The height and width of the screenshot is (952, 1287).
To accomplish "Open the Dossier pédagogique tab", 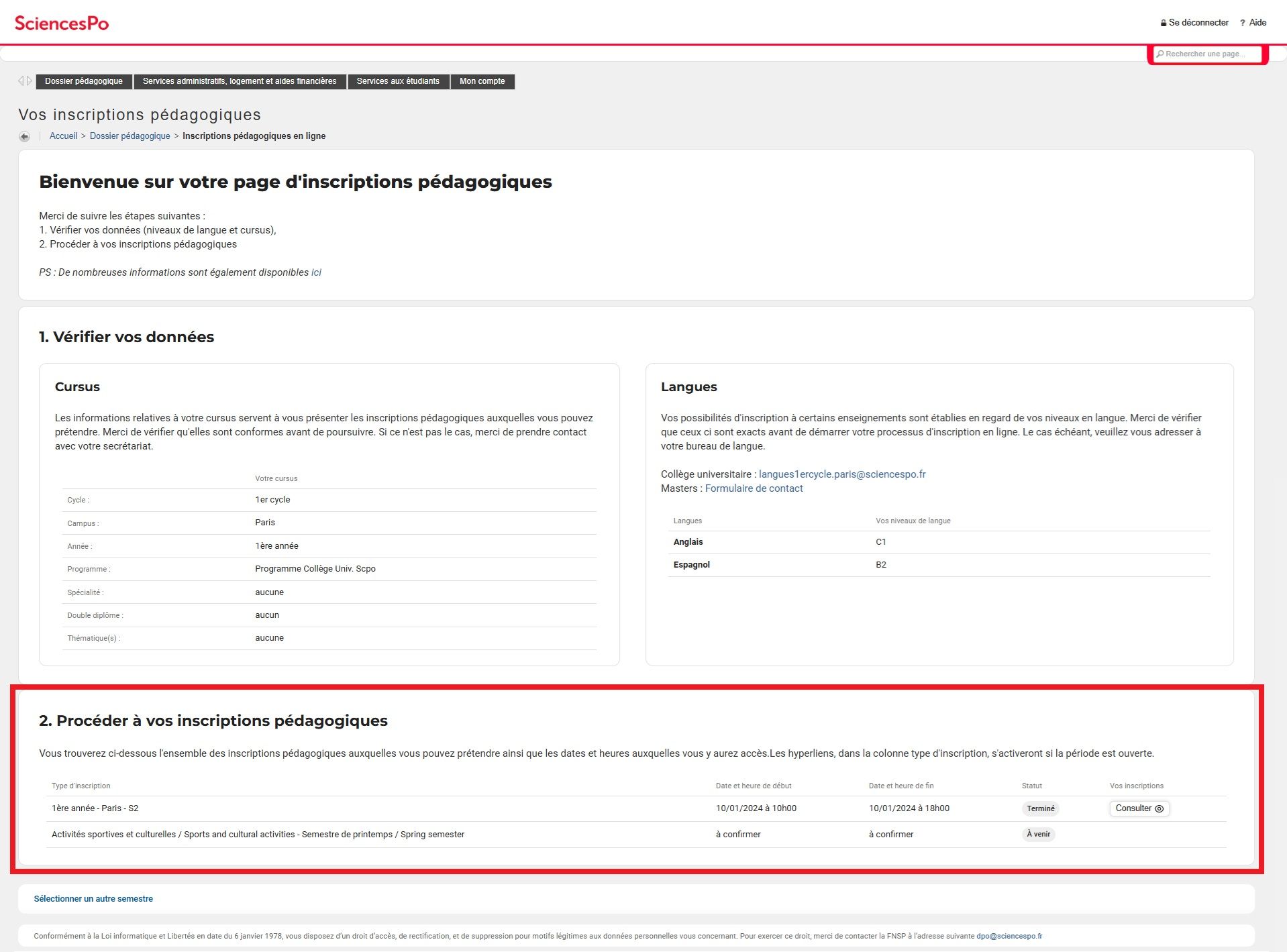I will 83,81.
